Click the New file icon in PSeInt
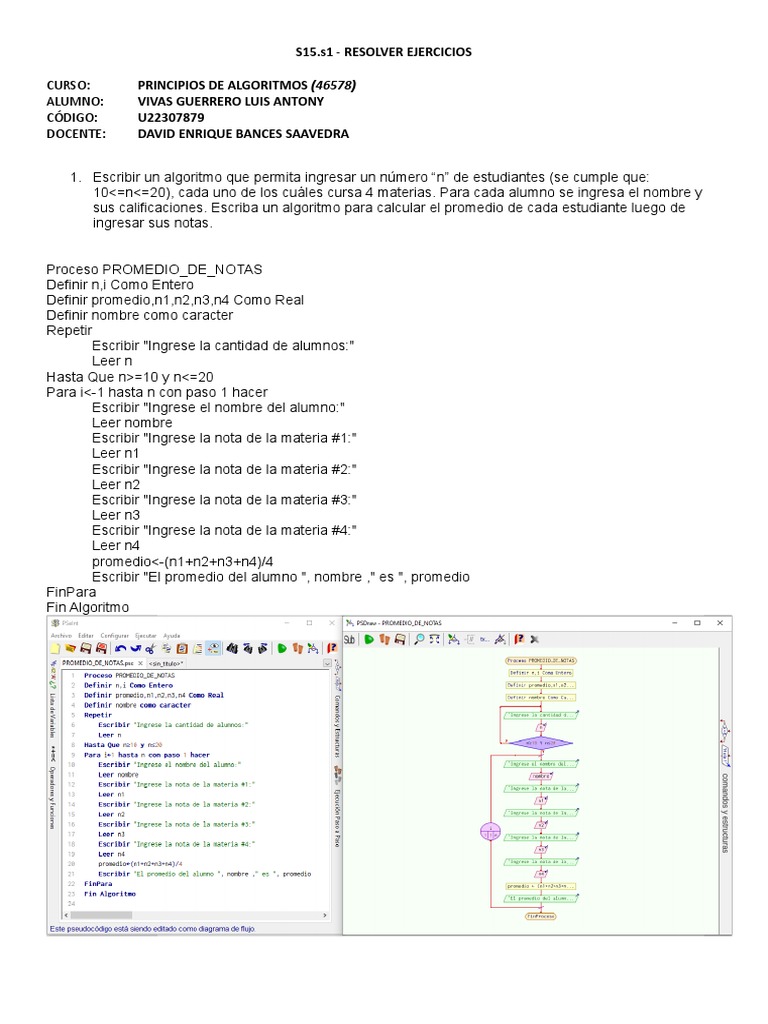Image resolution: width=768 pixels, height=1024 pixels. (56, 648)
